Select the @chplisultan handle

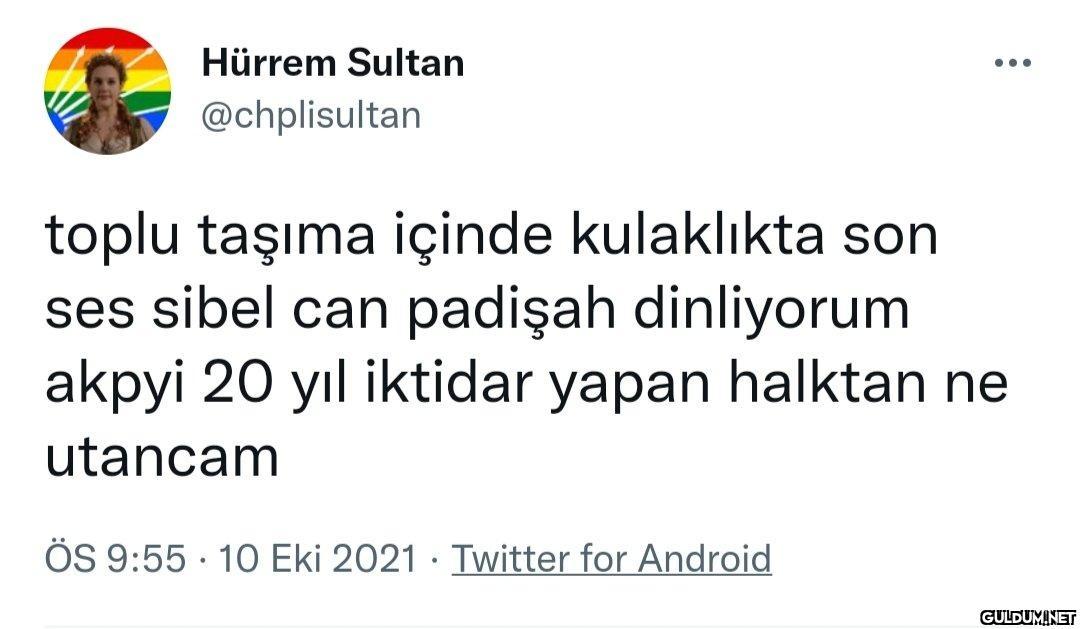coord(311,115)
